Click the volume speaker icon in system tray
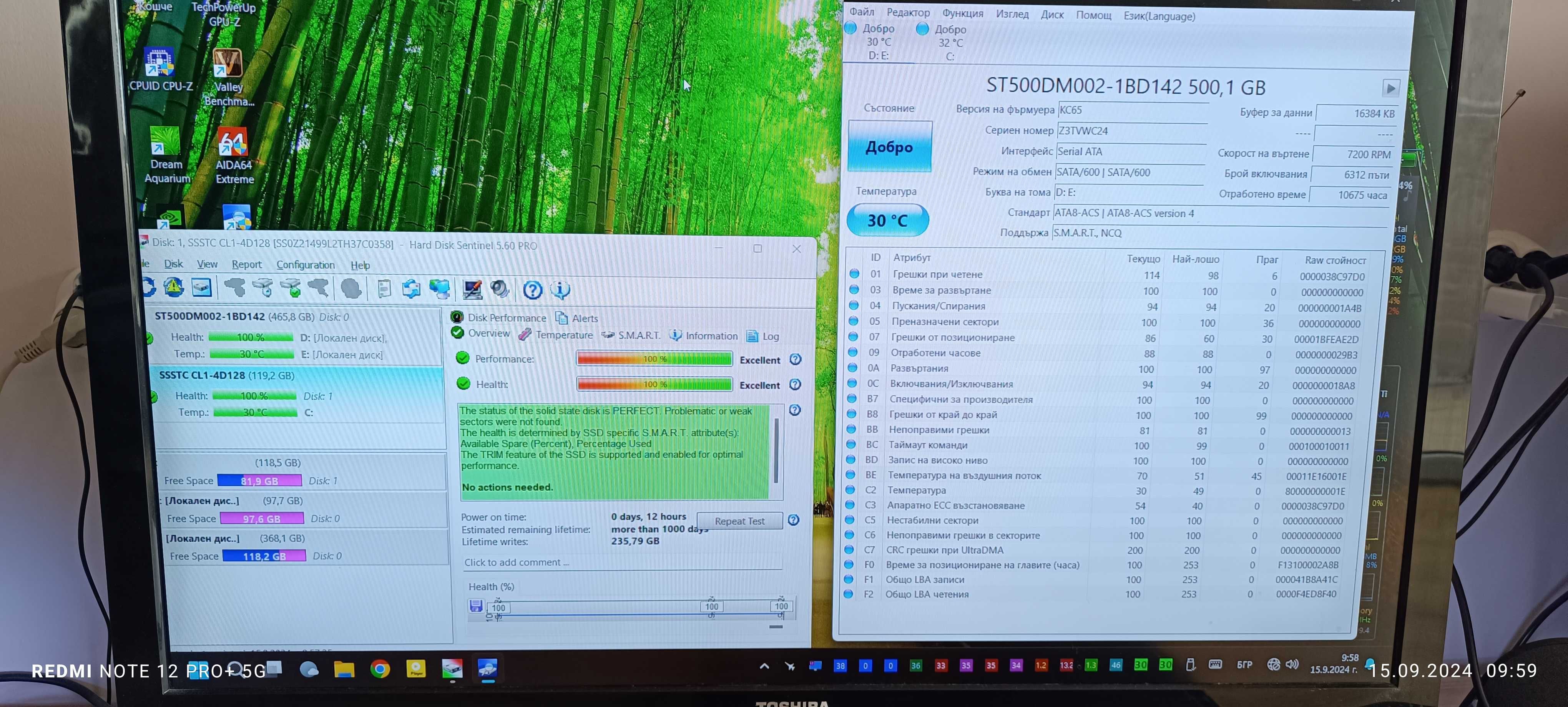 point(1292,664)
